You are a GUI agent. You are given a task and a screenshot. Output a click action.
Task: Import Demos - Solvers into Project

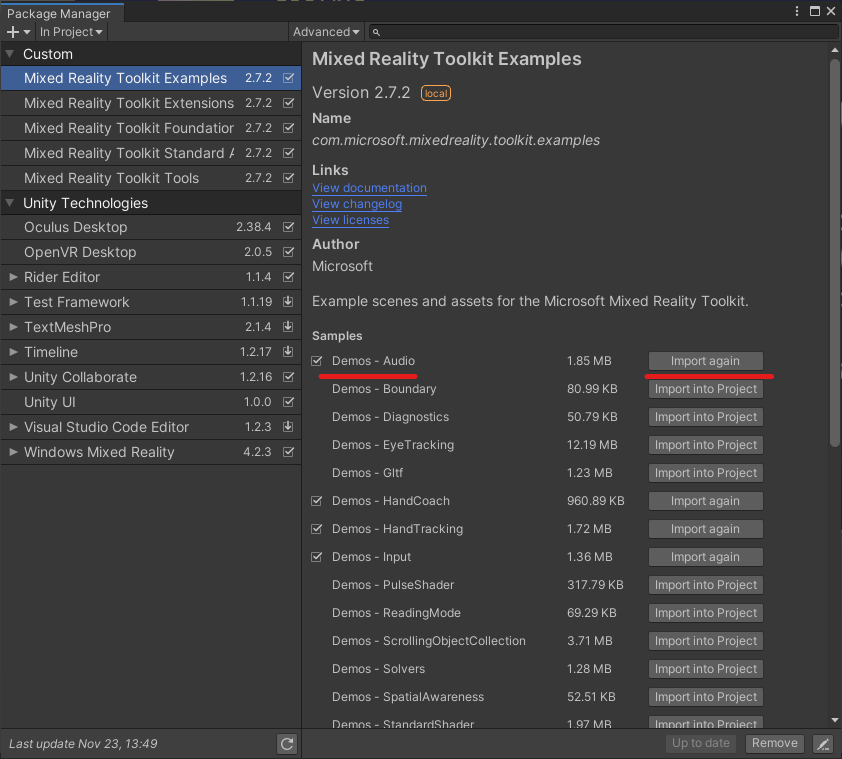706,669
